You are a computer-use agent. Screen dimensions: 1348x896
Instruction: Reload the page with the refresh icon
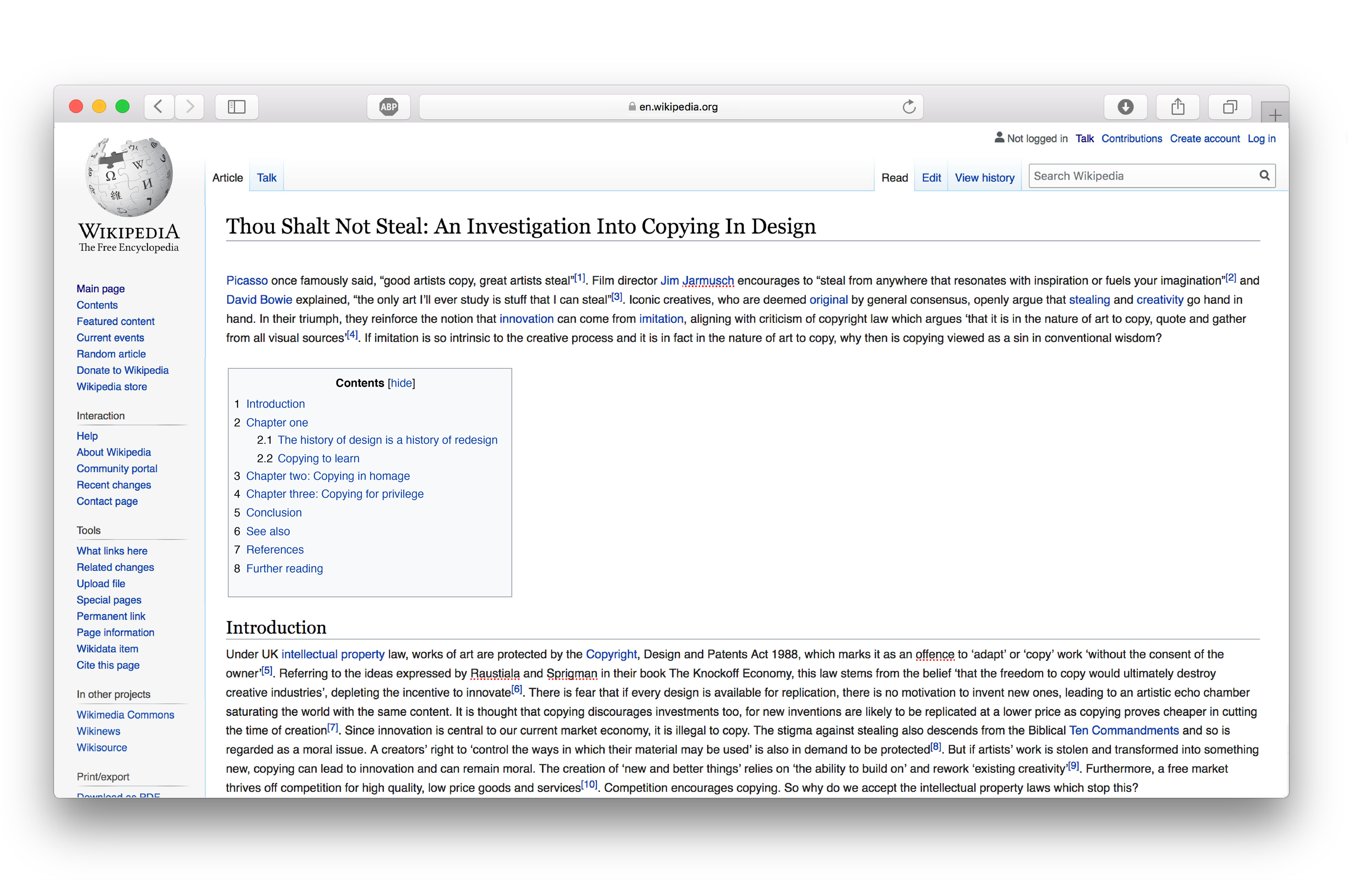pyautogui.click(x=908, y=107)
